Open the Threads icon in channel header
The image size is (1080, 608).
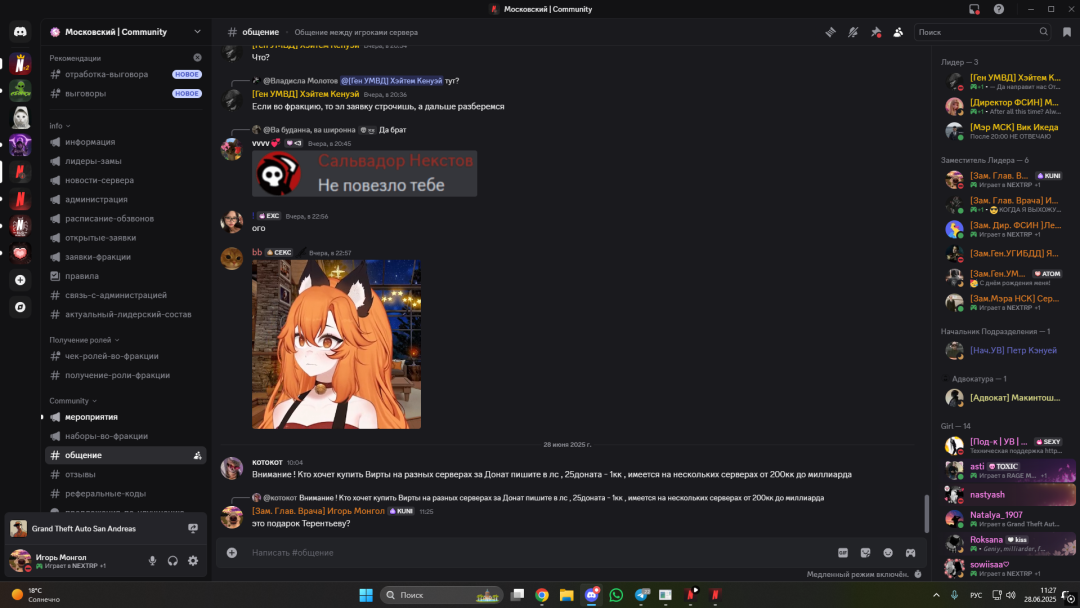tap(831, 32)
